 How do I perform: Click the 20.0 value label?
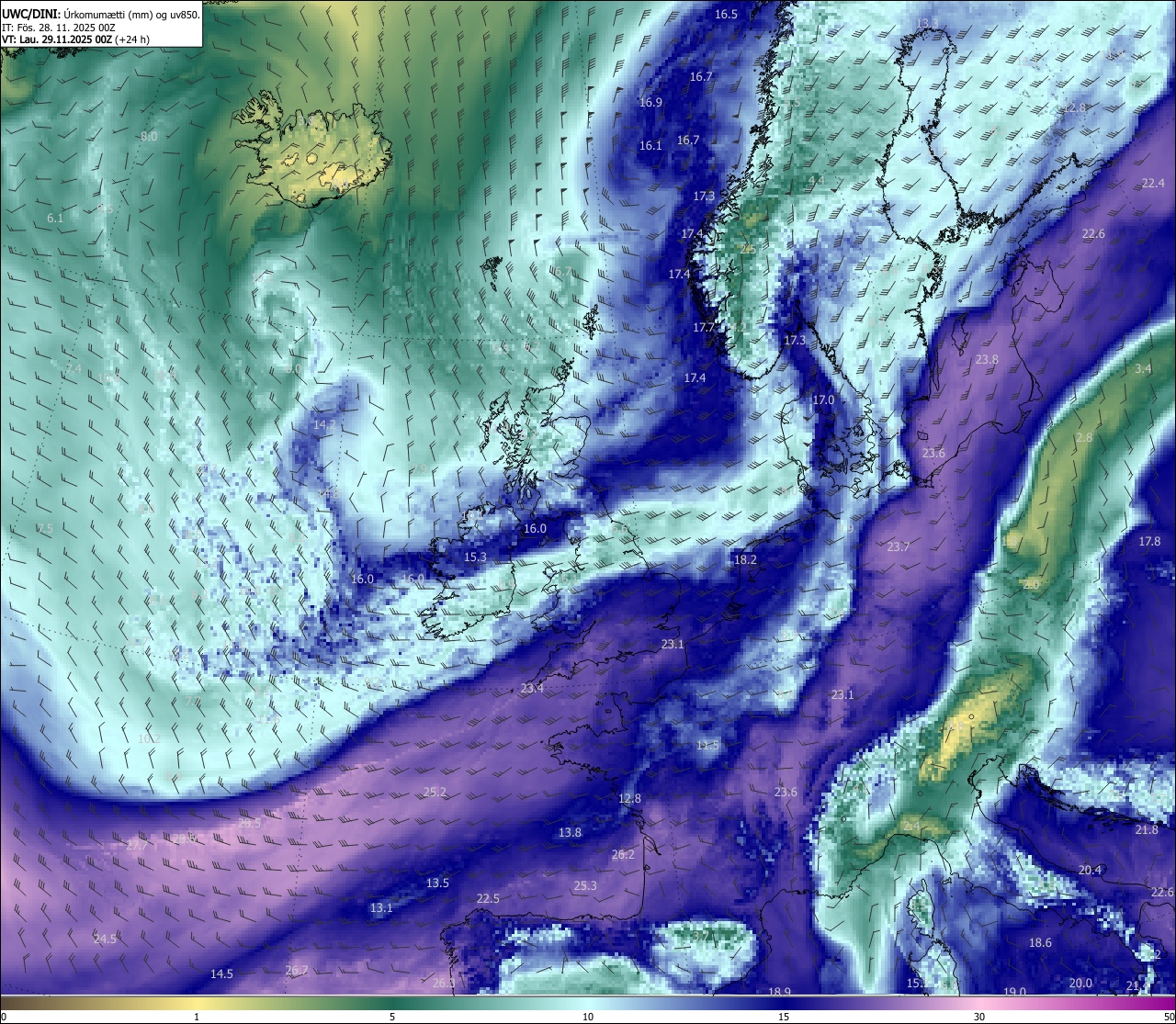1080,983
